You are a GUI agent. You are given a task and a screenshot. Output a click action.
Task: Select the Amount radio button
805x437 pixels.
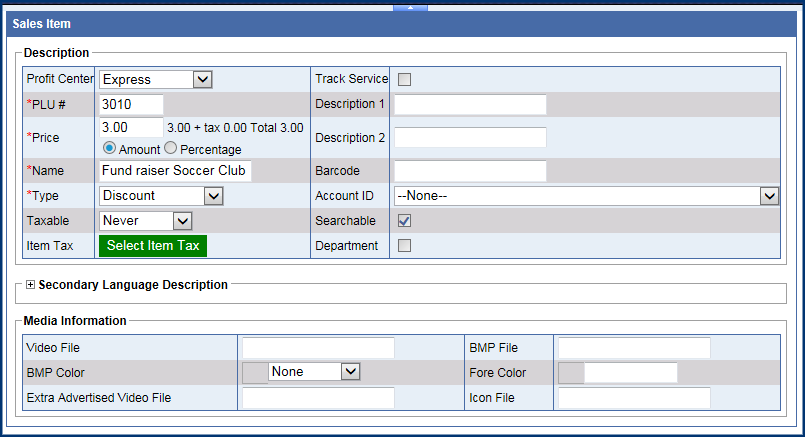pos(109,148)
